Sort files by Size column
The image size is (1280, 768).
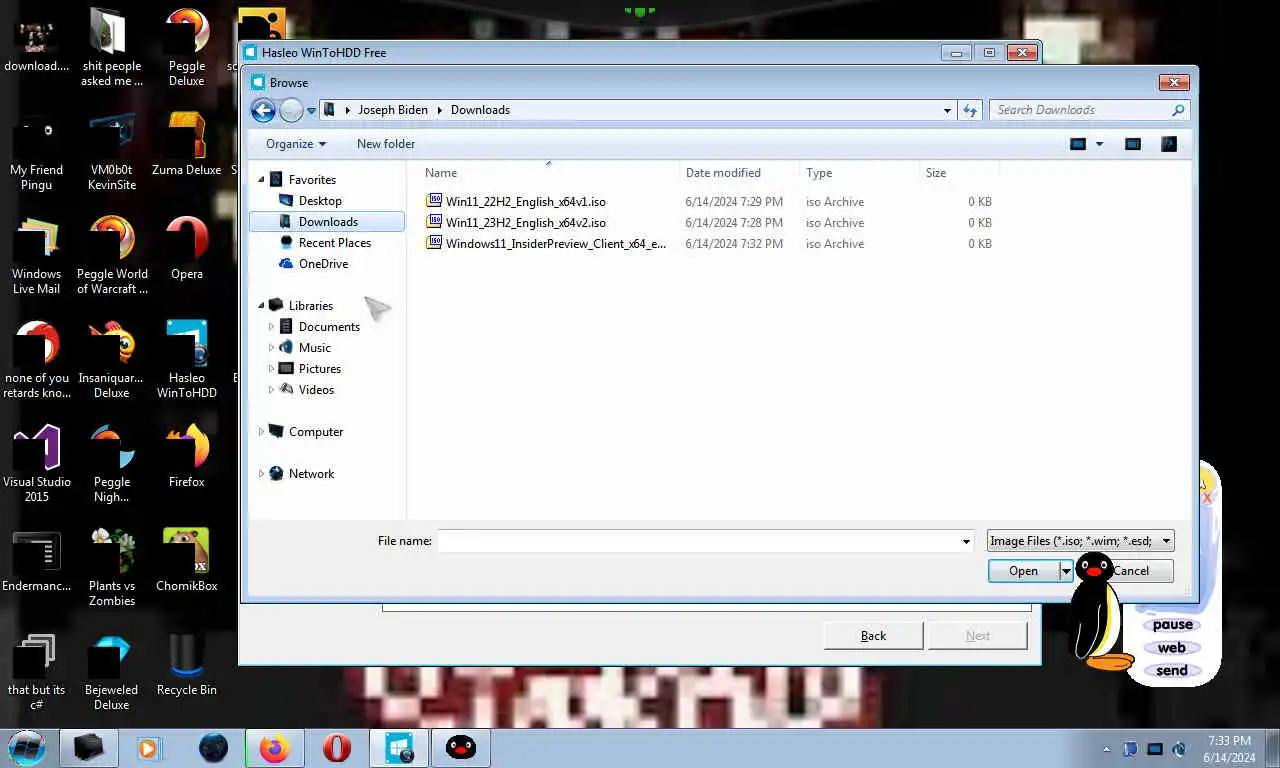(x=958, y=173)
